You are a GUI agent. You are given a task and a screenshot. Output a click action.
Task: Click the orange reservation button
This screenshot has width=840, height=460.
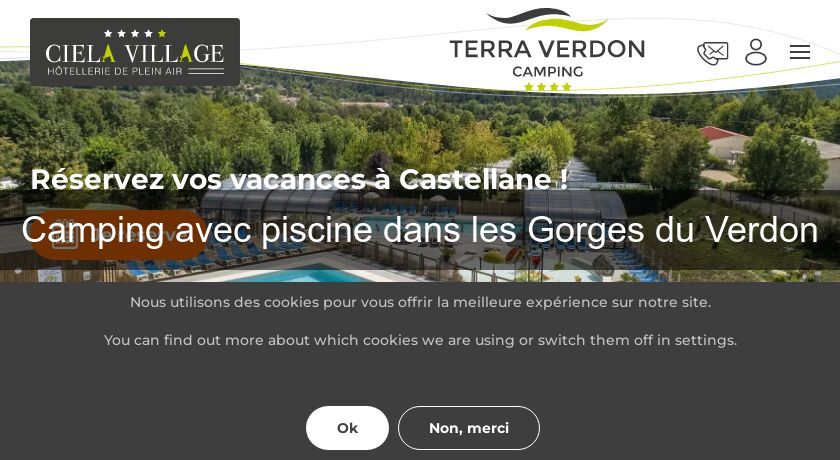coord(119,235)
